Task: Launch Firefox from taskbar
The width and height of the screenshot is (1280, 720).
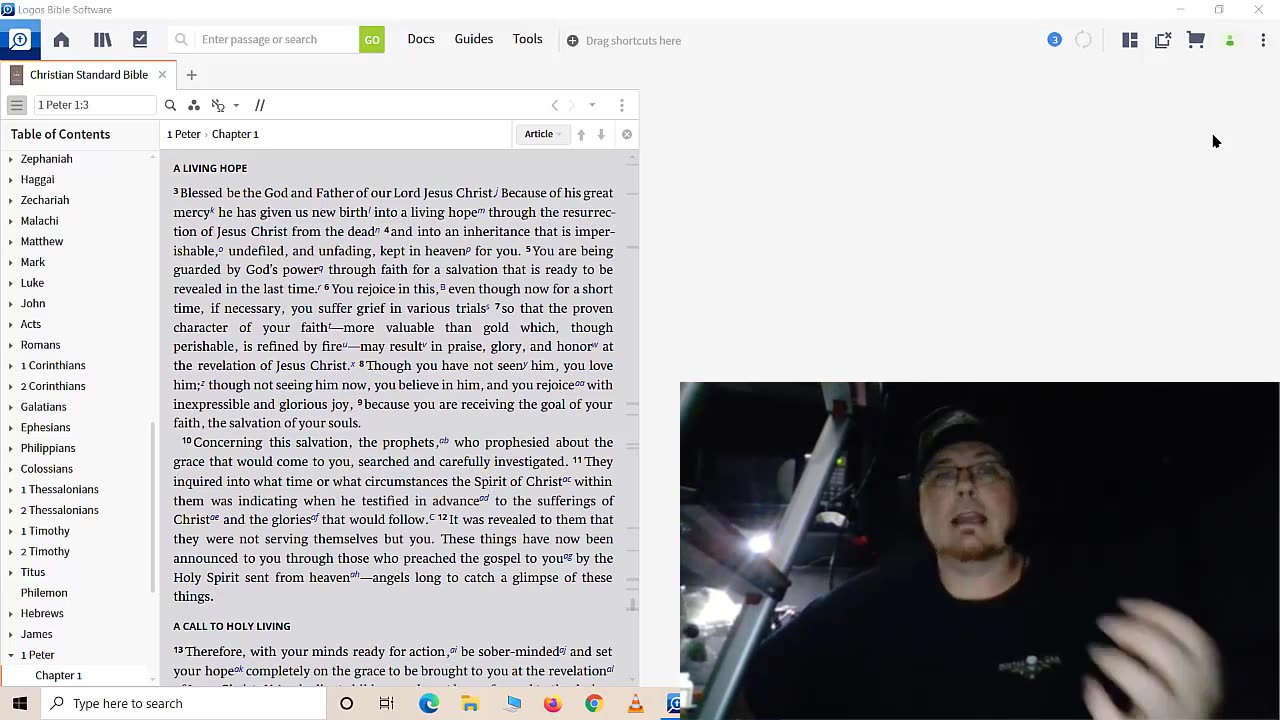Action: (x=553, y=704)
